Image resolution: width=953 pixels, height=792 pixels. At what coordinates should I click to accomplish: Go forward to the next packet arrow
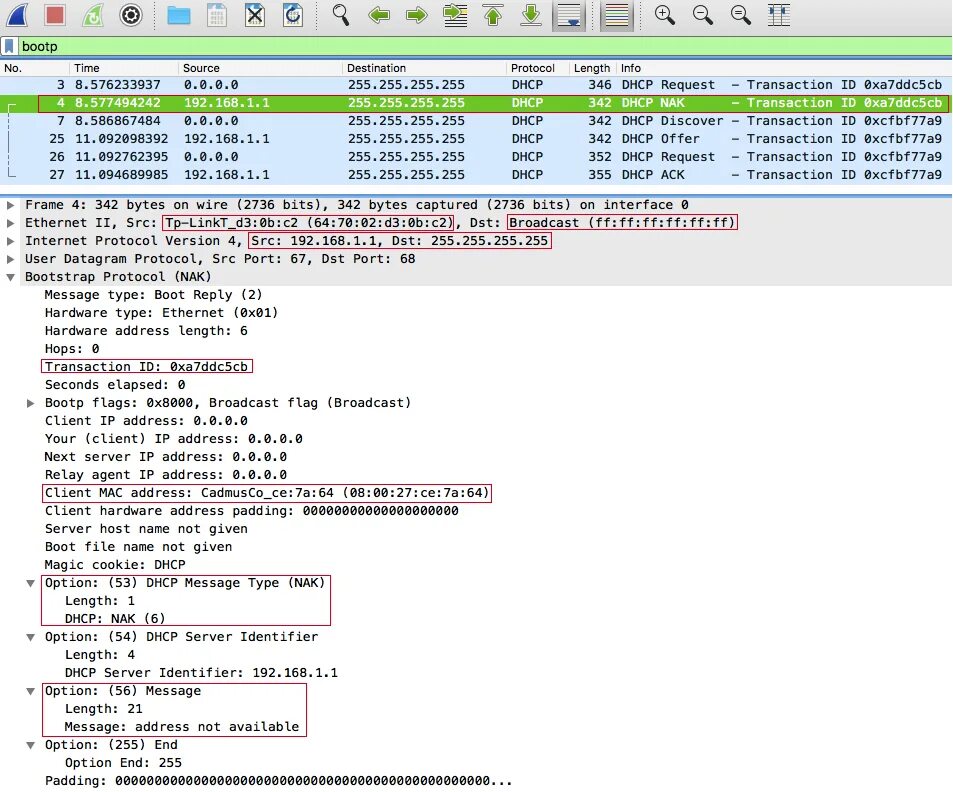[417, 15]
